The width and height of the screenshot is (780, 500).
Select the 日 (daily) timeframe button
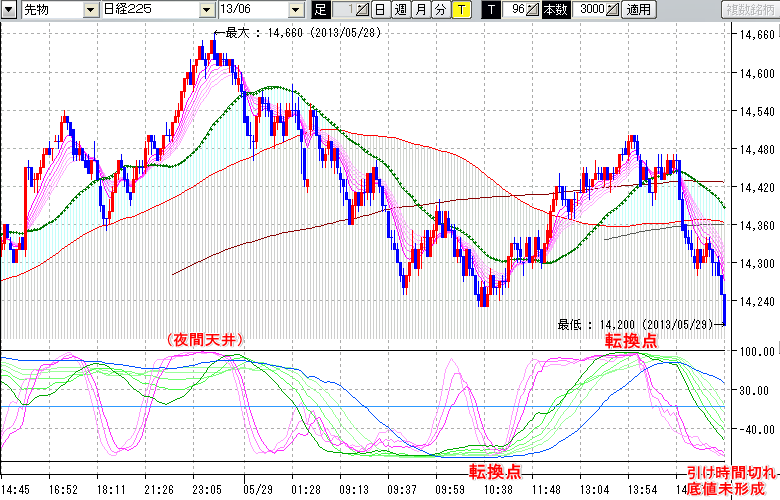click(x=380, y=10)
